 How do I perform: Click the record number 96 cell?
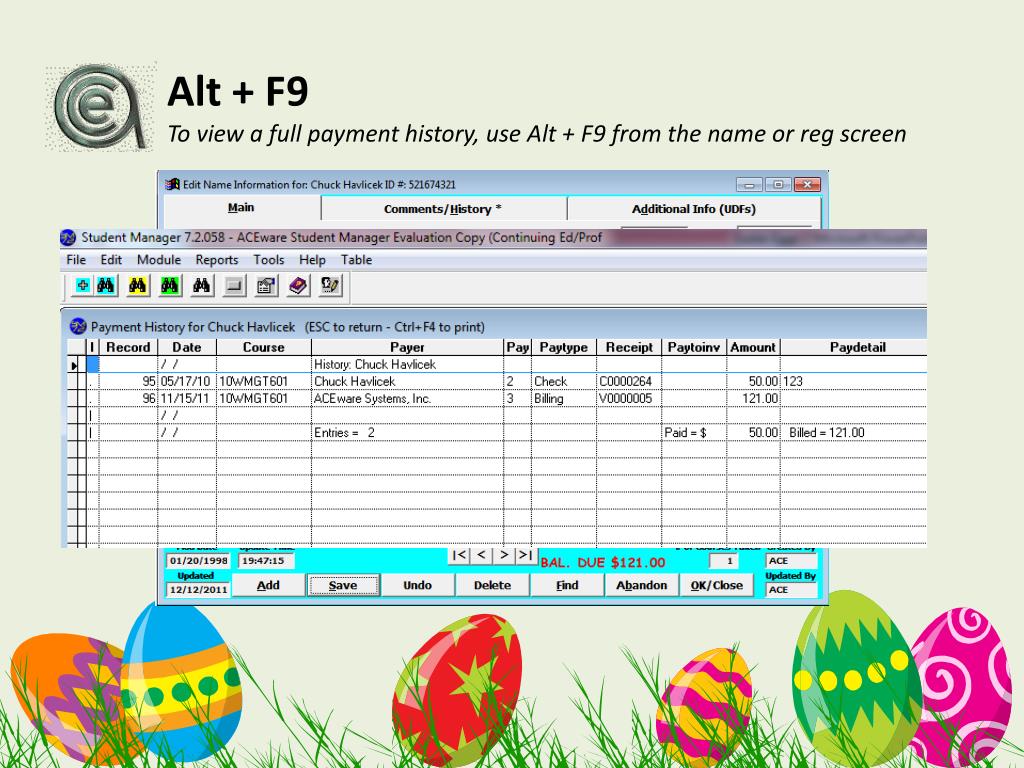128,398
